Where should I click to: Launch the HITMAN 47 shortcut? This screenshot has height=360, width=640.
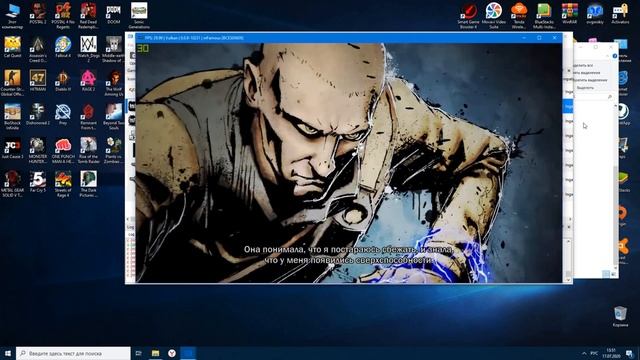click(38, 80)
